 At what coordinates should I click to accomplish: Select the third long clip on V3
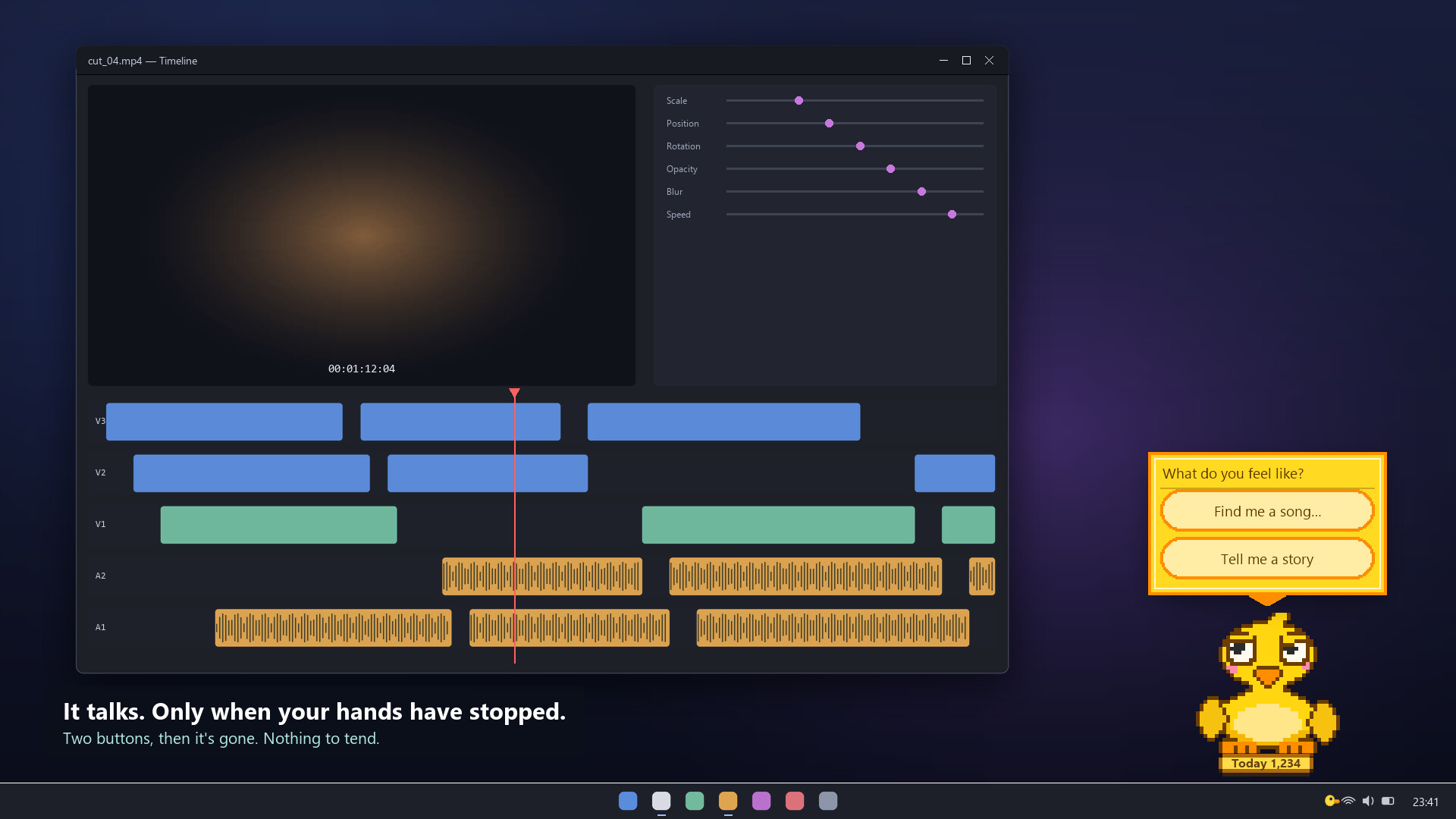tap(723, 422)
